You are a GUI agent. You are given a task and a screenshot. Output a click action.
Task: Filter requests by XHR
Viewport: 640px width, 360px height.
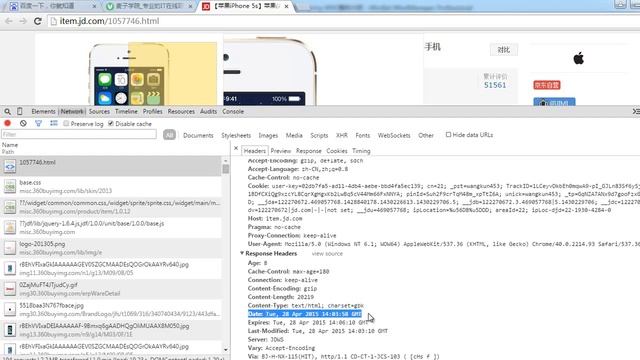(x=342, y=135)
